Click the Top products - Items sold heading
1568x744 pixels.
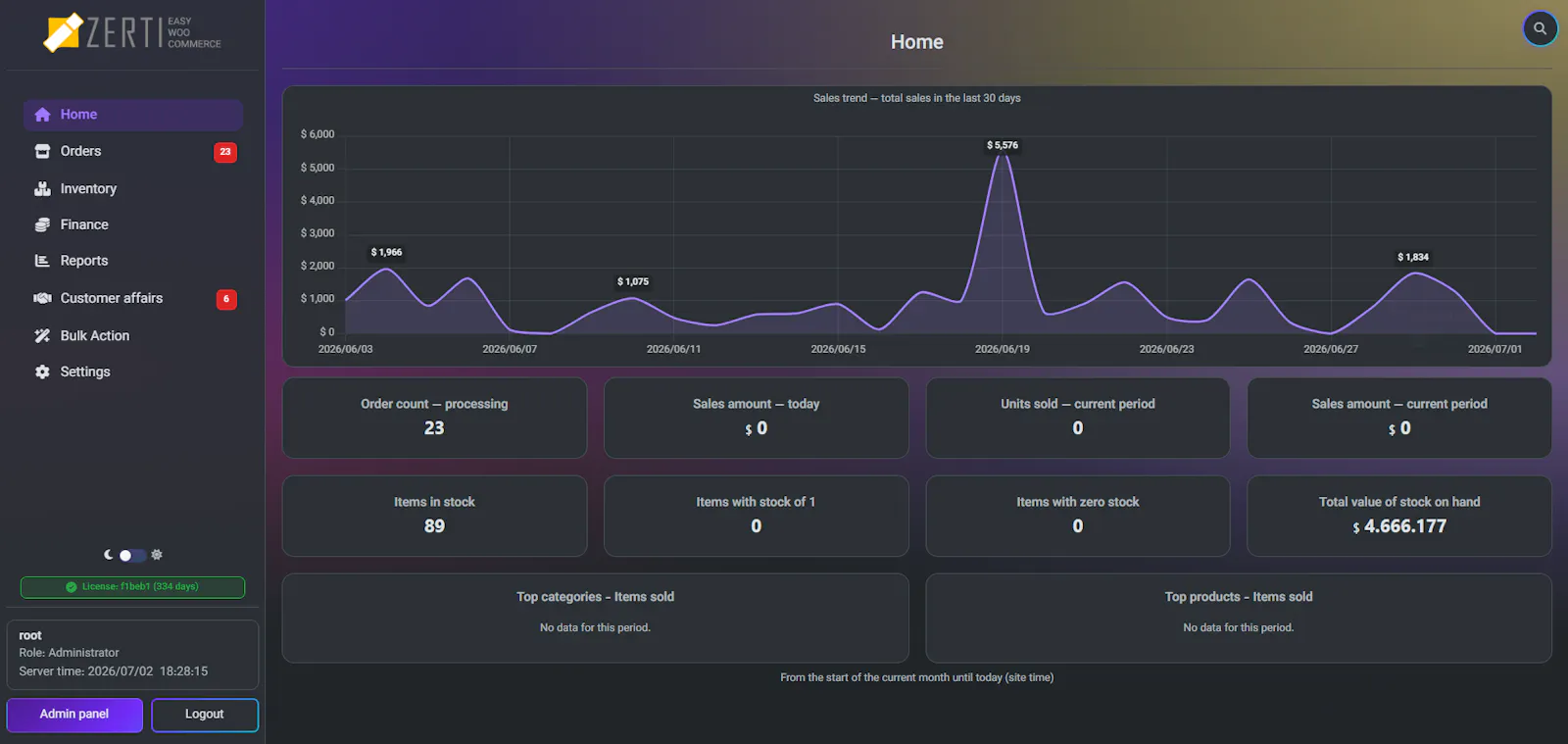[1239, 597]
